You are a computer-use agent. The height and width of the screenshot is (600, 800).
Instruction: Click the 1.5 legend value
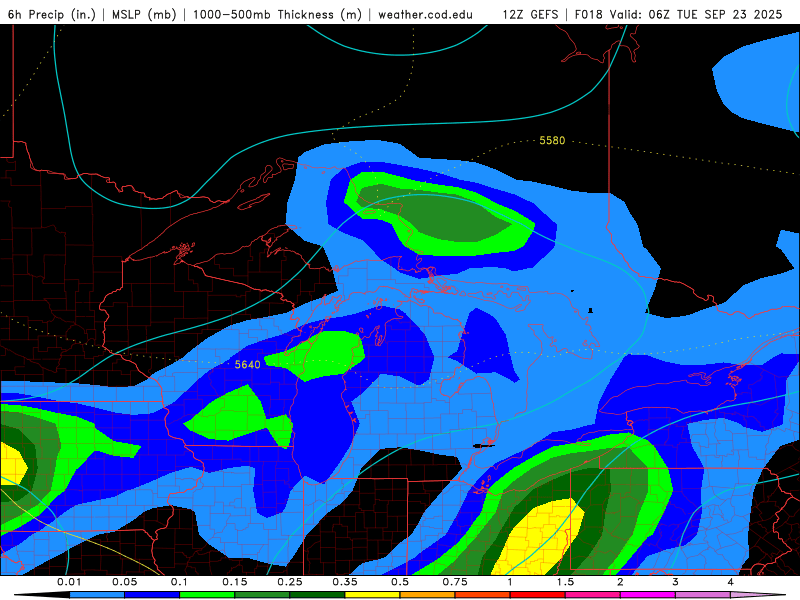(x=565, y=582)
